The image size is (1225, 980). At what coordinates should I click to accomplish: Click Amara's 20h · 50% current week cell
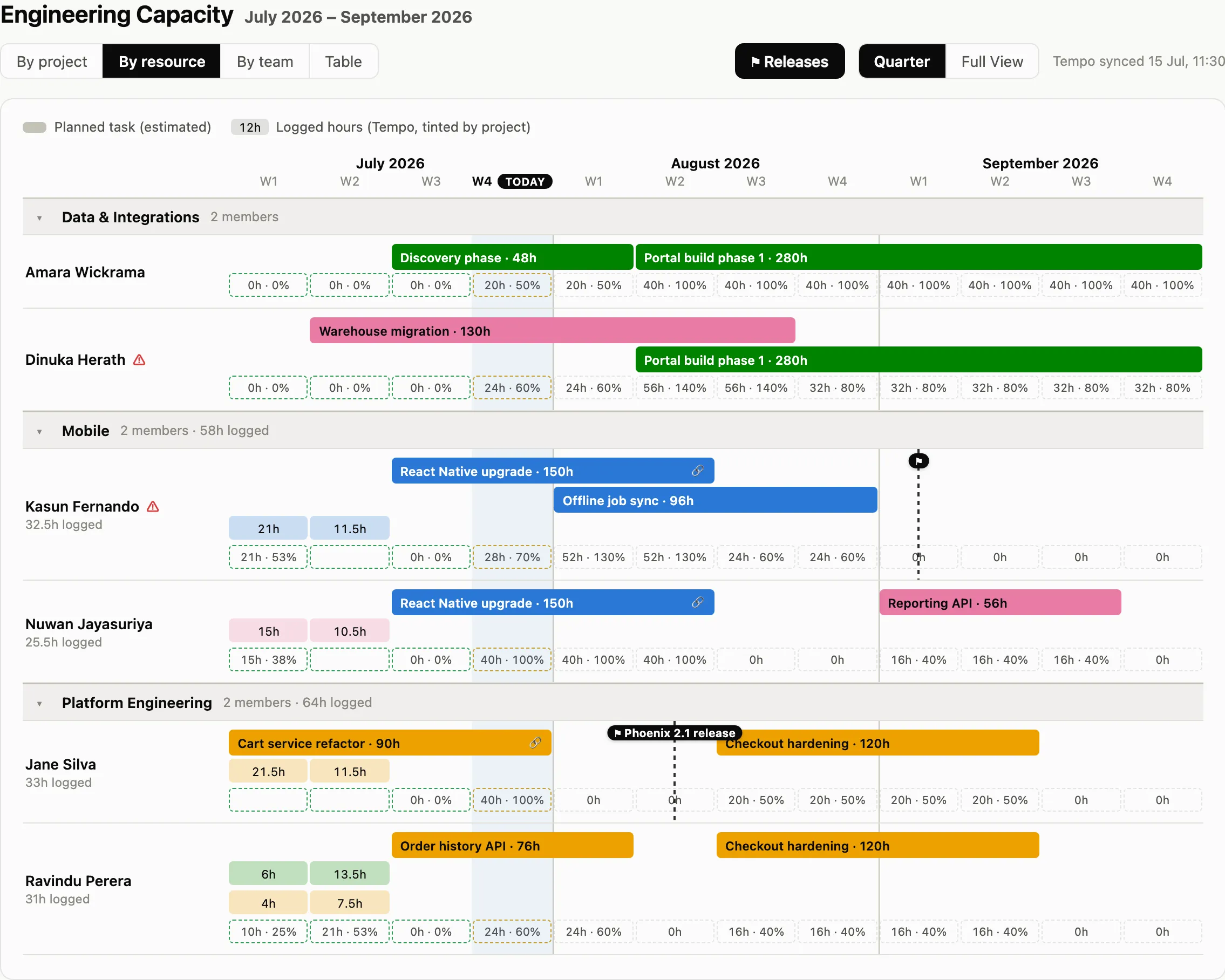pos(512,285)
